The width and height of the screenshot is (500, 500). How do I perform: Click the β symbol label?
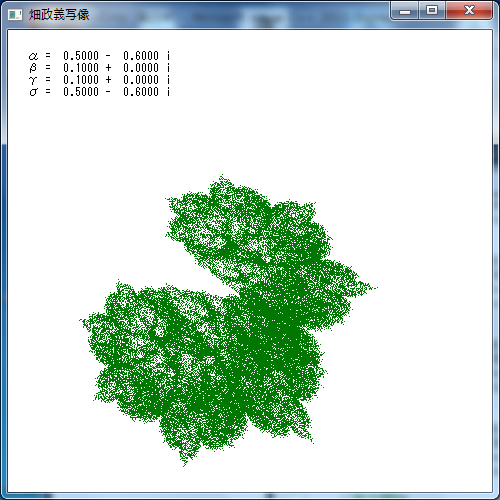click(x=33, y=68)
